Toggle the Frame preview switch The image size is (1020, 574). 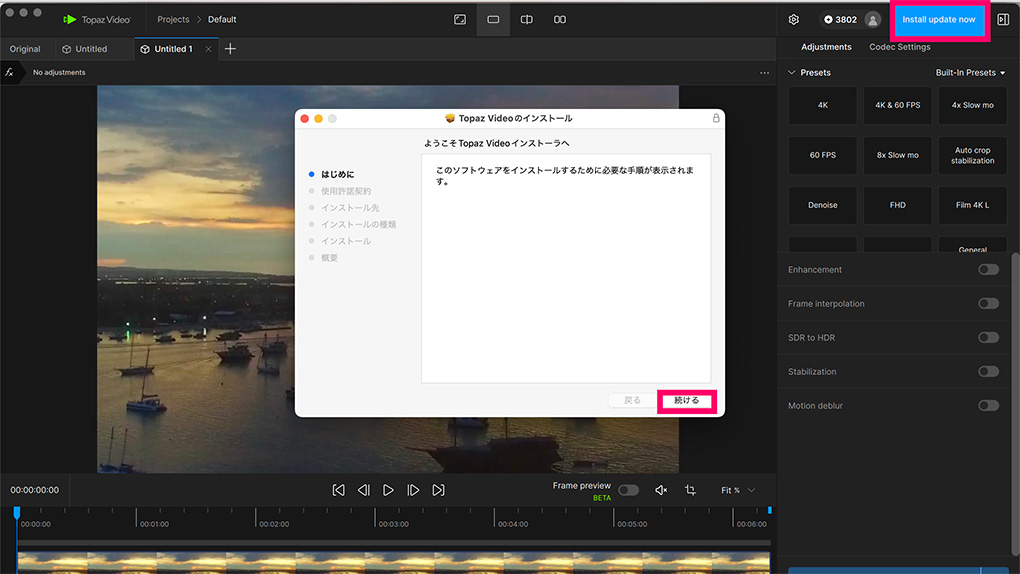628,490
